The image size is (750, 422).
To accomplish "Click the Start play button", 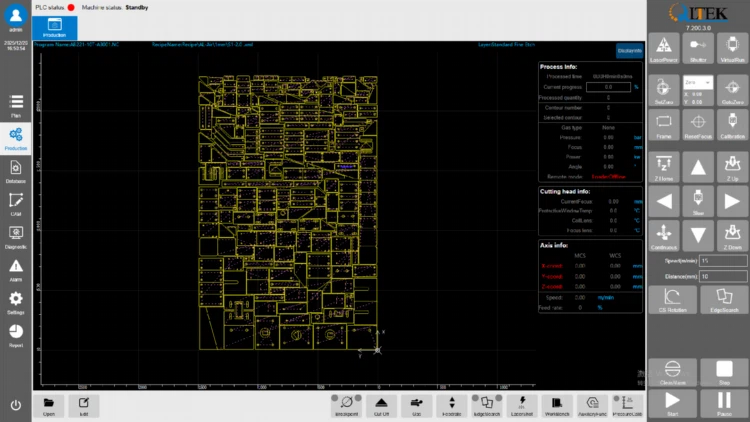I will [x=672, y=403].
